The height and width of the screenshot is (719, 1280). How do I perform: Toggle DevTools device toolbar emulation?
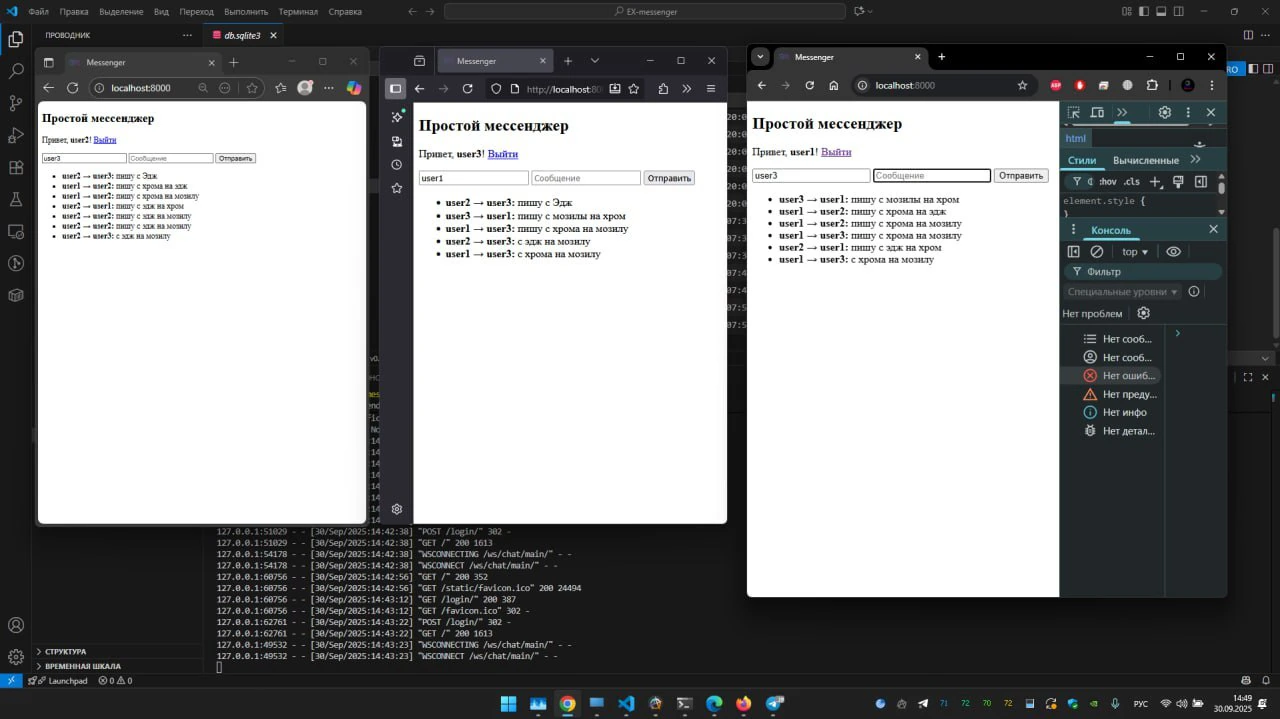tap(1097, 113)
